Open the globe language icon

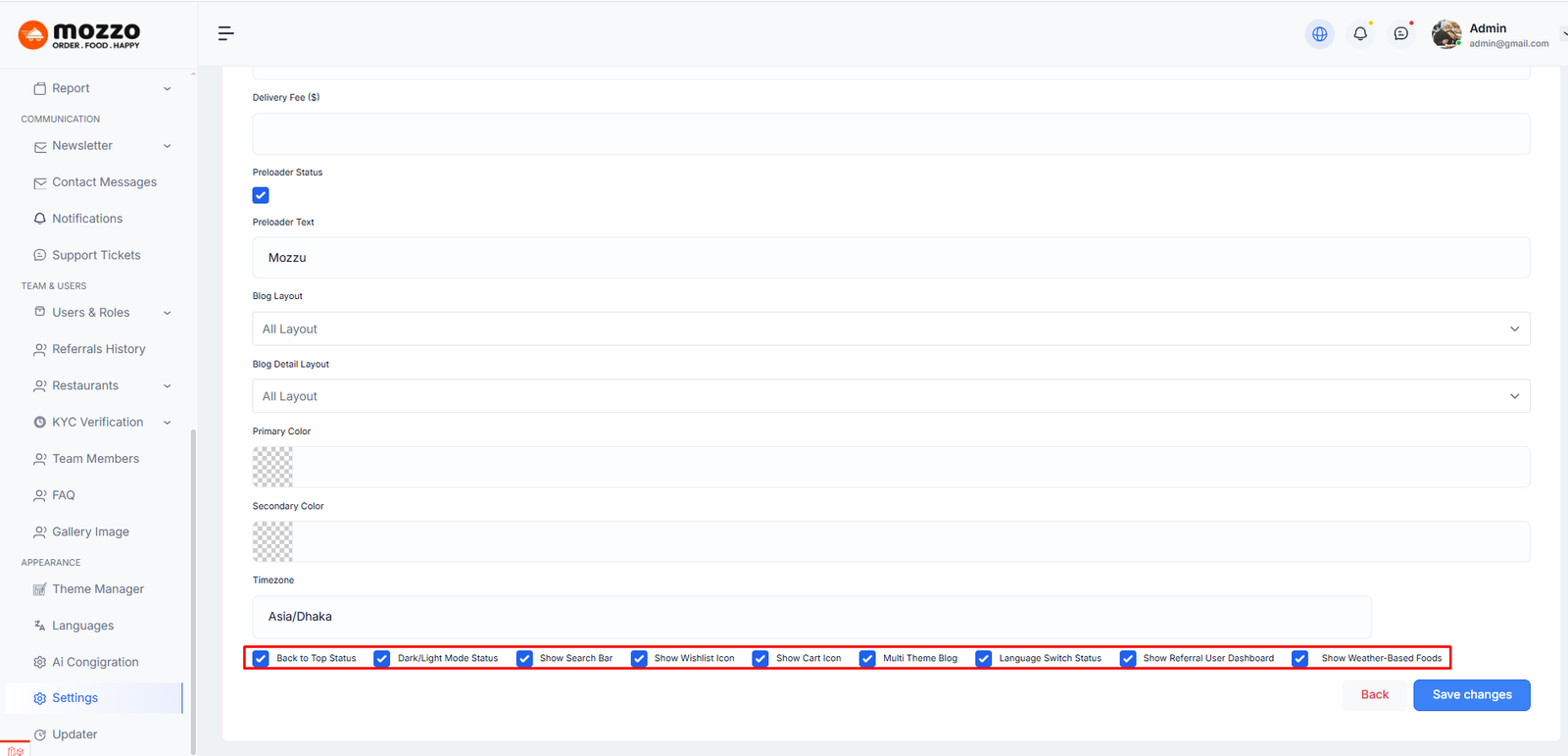point(1319,34)
